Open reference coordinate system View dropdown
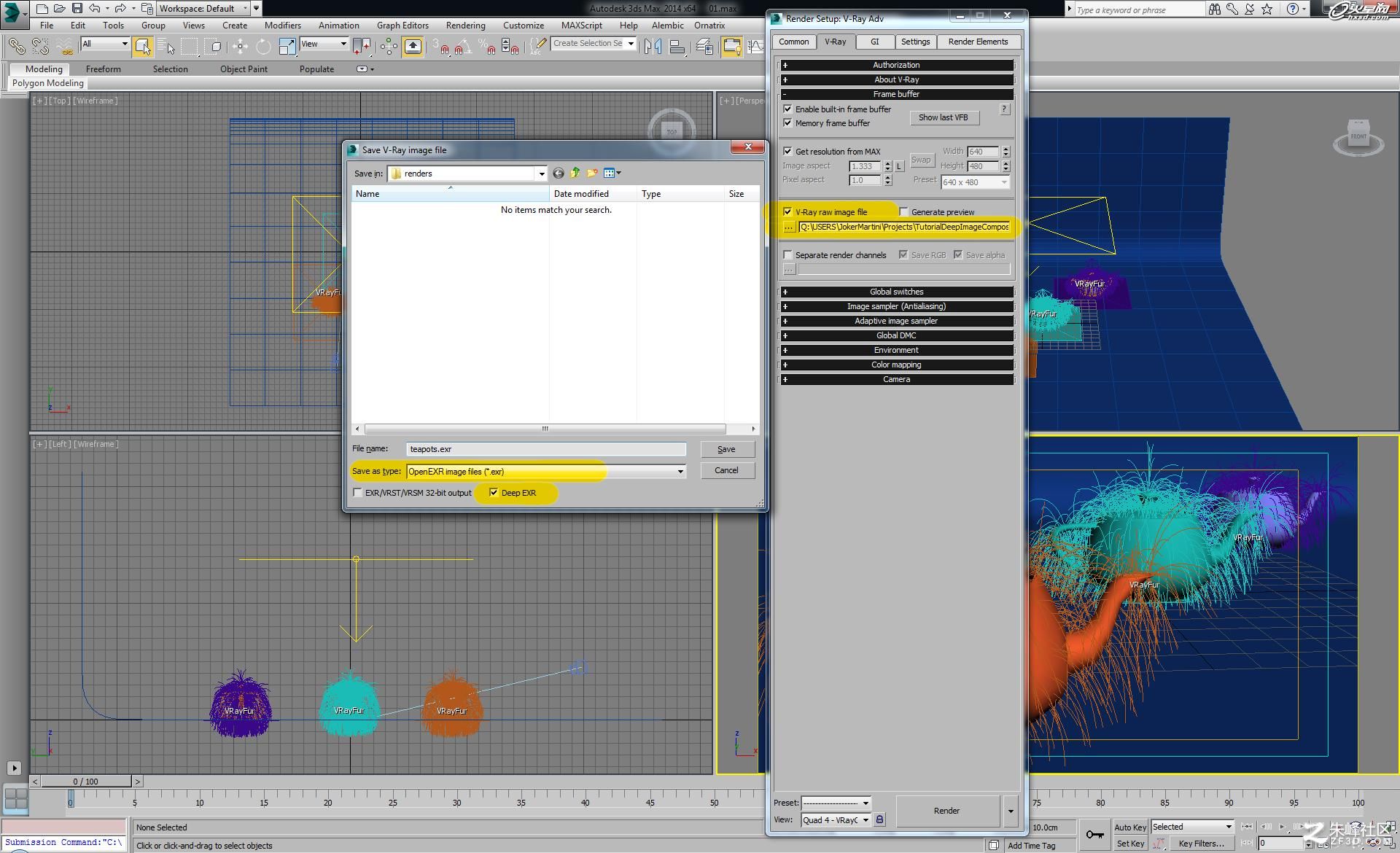 coord(324,44)
